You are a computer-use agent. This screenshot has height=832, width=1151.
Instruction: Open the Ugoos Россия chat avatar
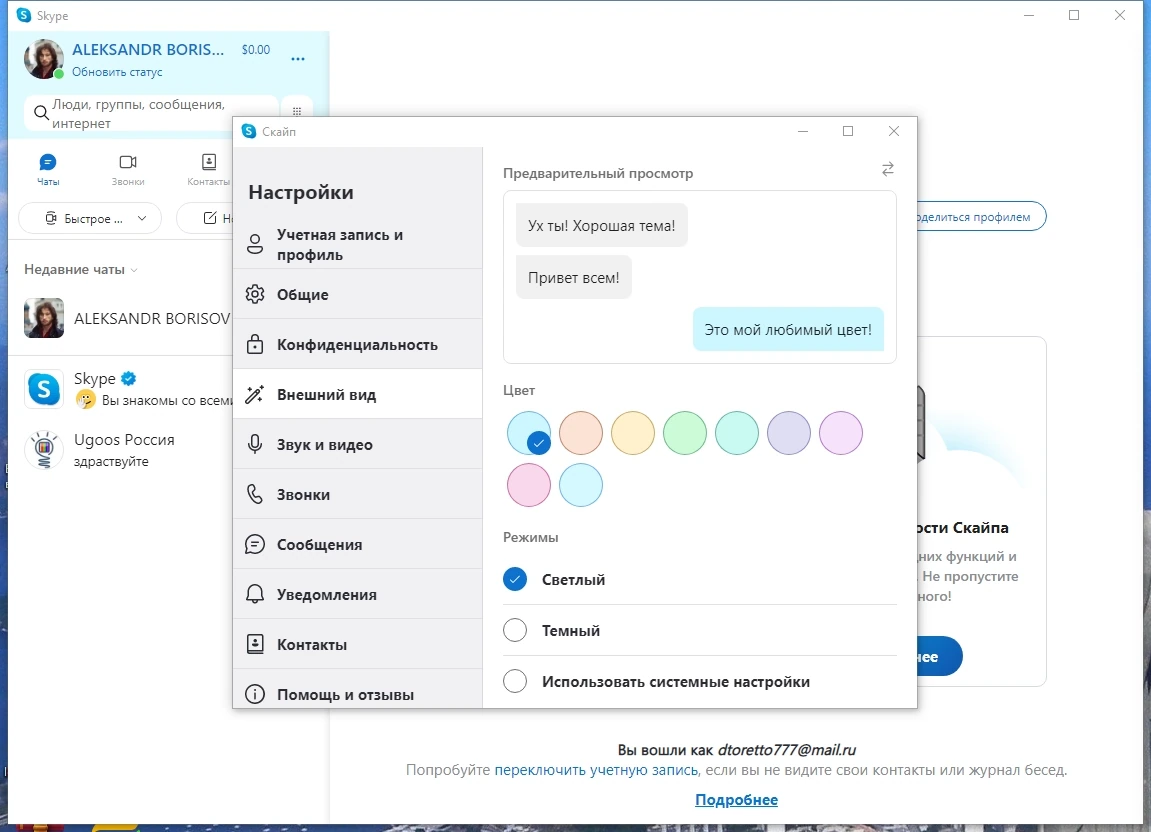(44, 449)
